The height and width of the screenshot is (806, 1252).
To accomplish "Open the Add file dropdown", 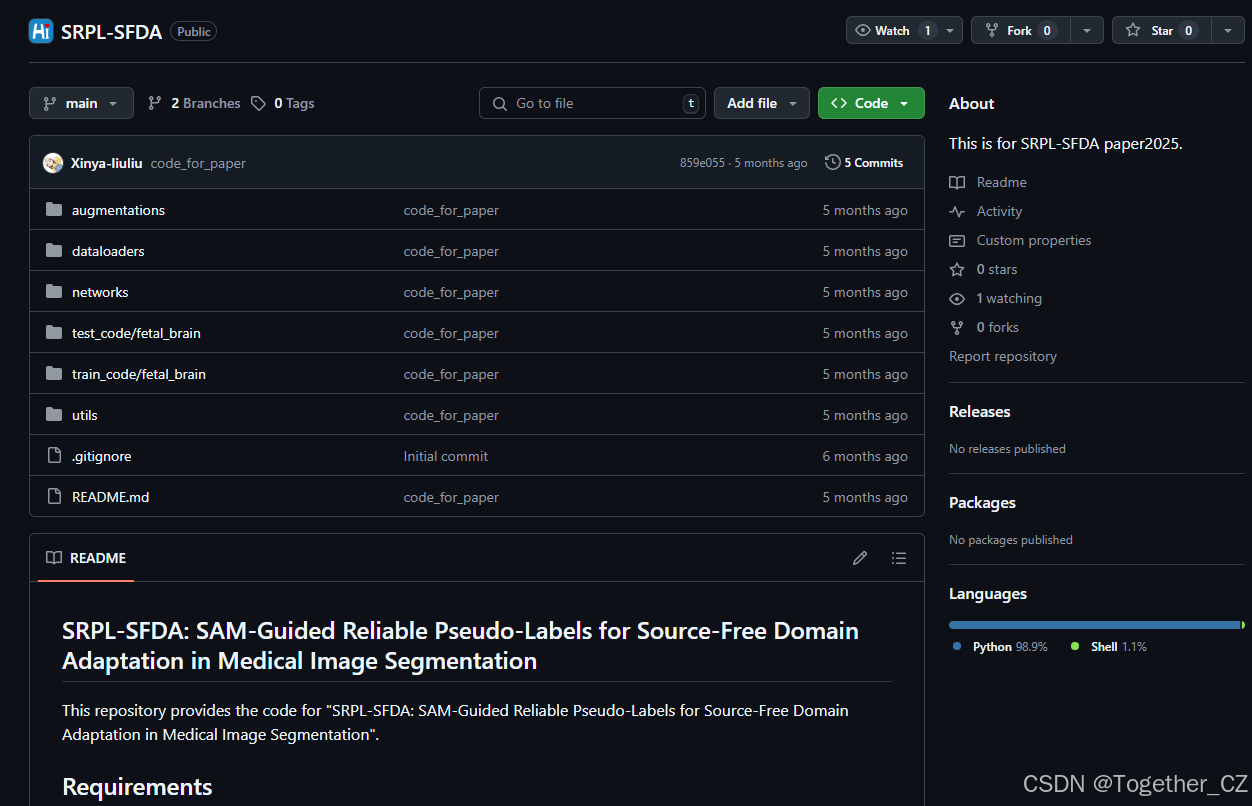I will pyautogui.click(x=761, y=103).
